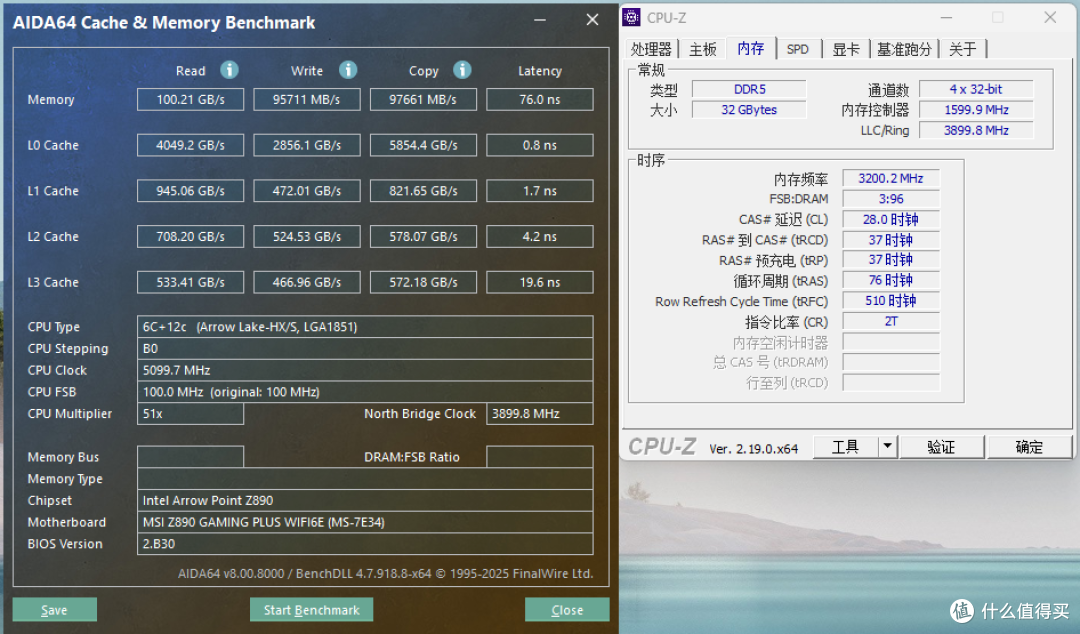Click the L1 Cache Write value 472.01 GB/s
The width and height of the screenshot is (1080, 634).
pos(307,191)
